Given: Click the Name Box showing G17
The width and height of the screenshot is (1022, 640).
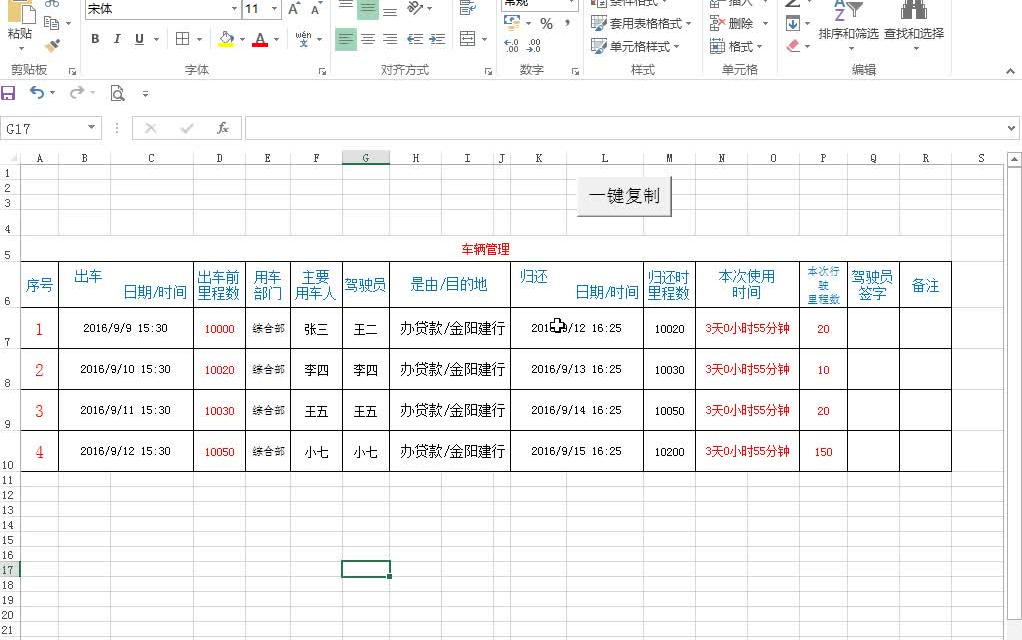Looking at the screenshot, I should pos(45,128).
